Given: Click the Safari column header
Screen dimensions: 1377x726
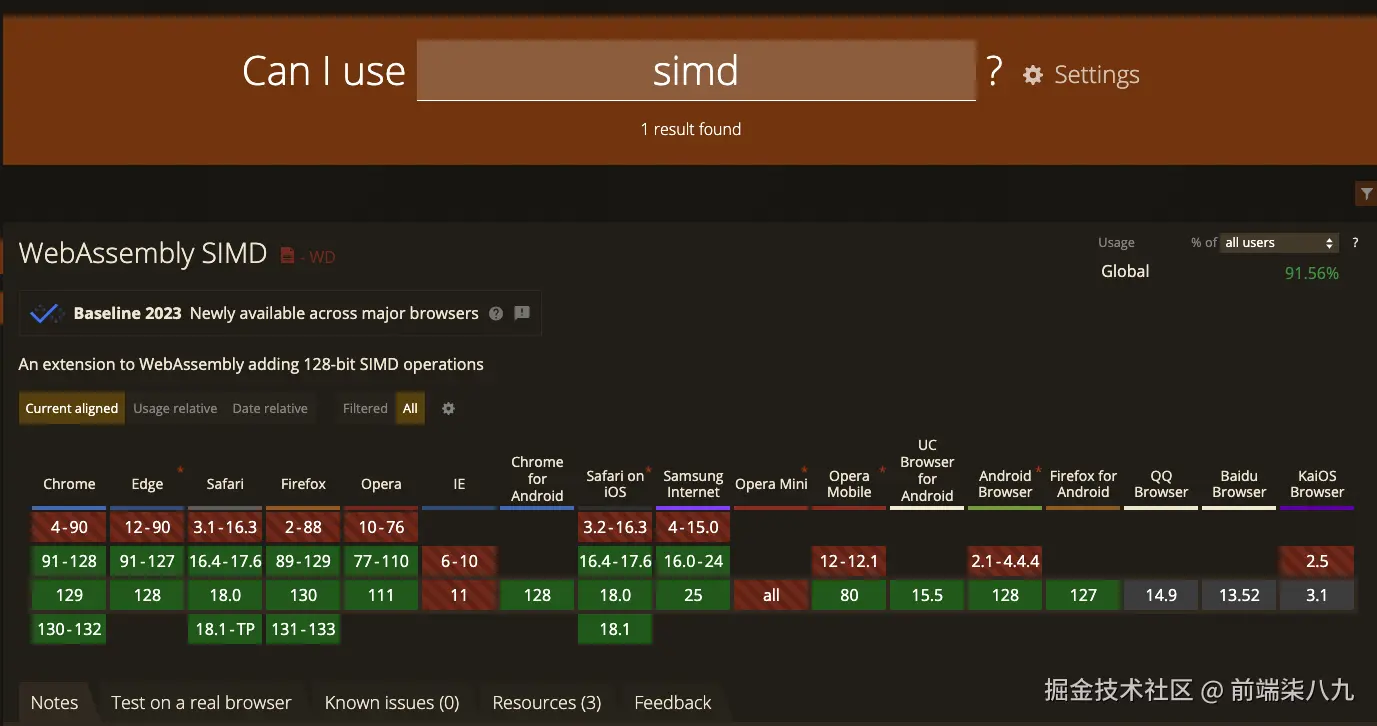Looking at the screenshot, I should click(x=225, y=484).
